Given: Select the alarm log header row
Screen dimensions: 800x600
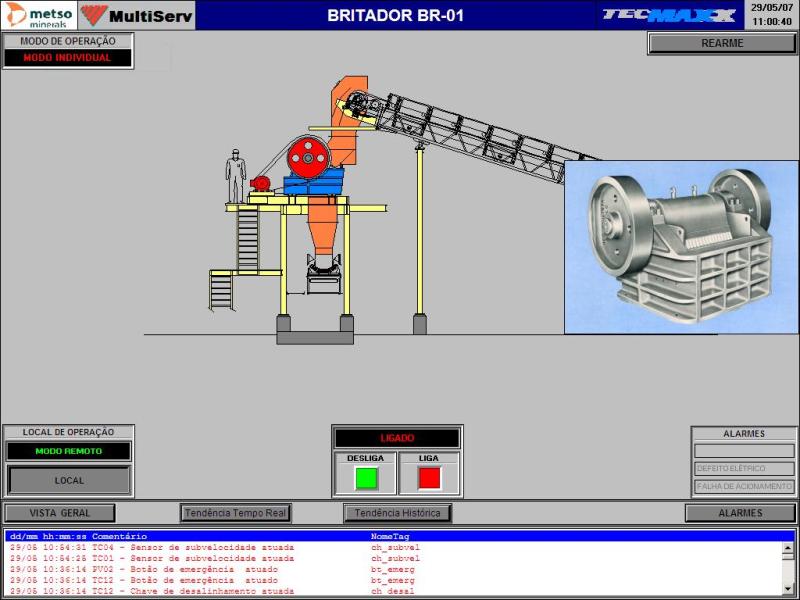Looking at the screenshot, I should 399,536.
